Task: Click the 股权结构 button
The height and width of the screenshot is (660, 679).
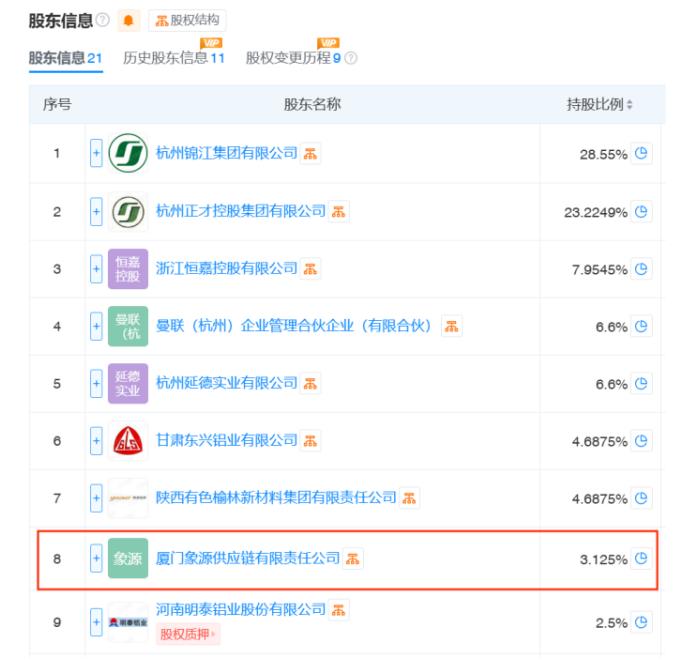Action: pos(188,21)
